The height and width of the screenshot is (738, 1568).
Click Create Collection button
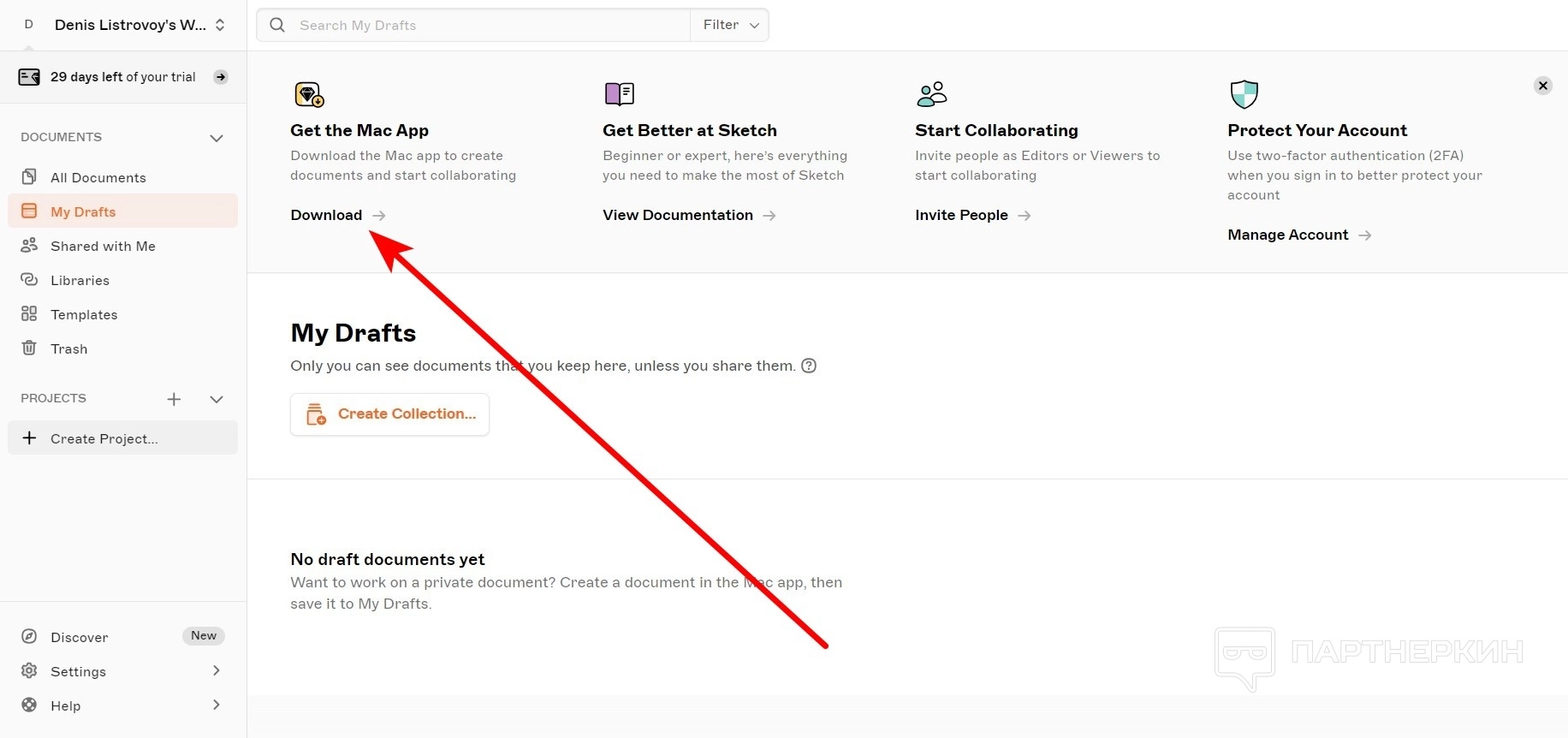point(389,414)
